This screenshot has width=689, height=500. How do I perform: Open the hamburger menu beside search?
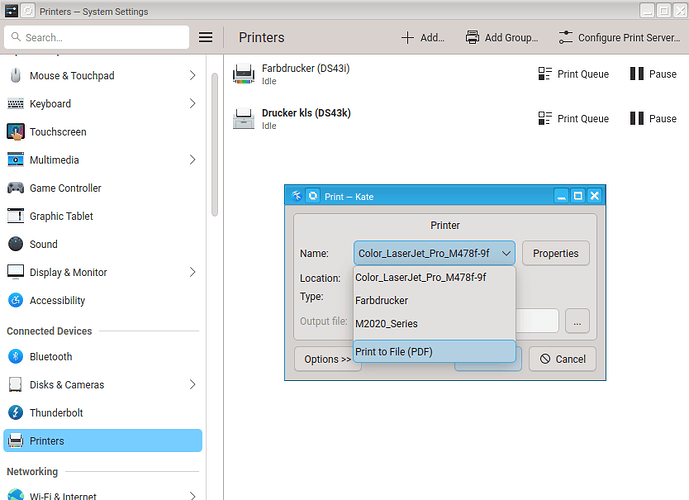(x=205, y=38)
